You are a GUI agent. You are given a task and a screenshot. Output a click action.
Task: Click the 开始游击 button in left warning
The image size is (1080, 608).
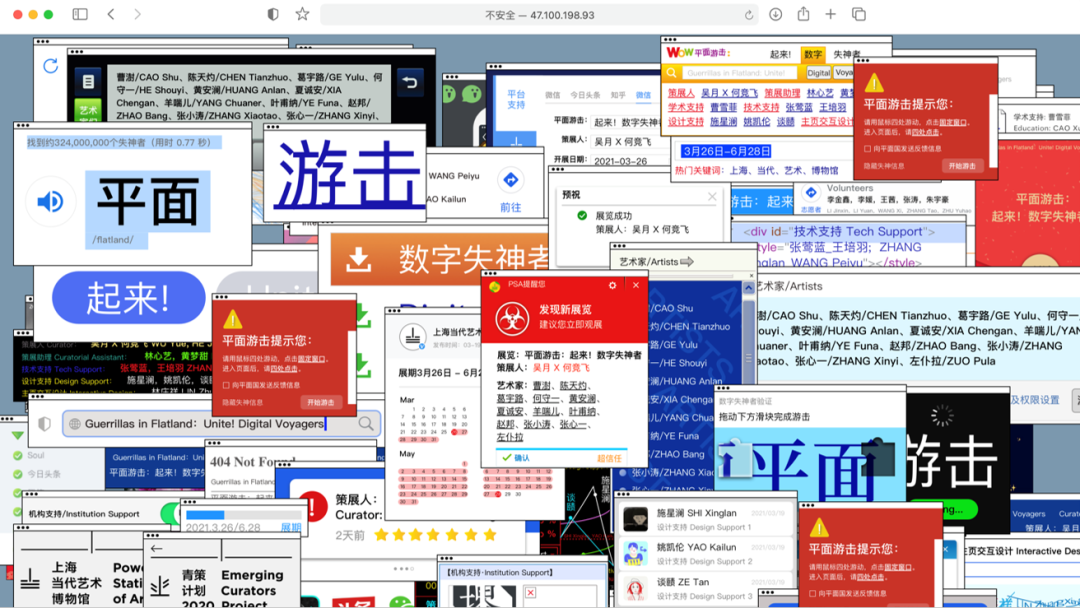pos(321,402)
